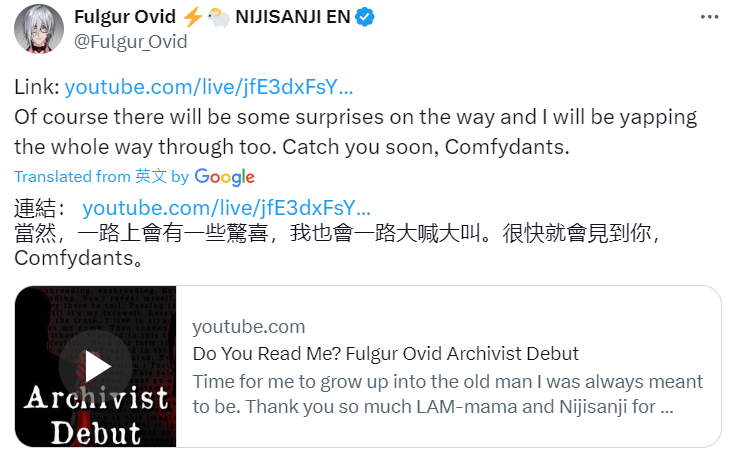Click the word 'Link:' before the URL
Image resolution: width=732 pixels, height=458 pixels.
37,87
